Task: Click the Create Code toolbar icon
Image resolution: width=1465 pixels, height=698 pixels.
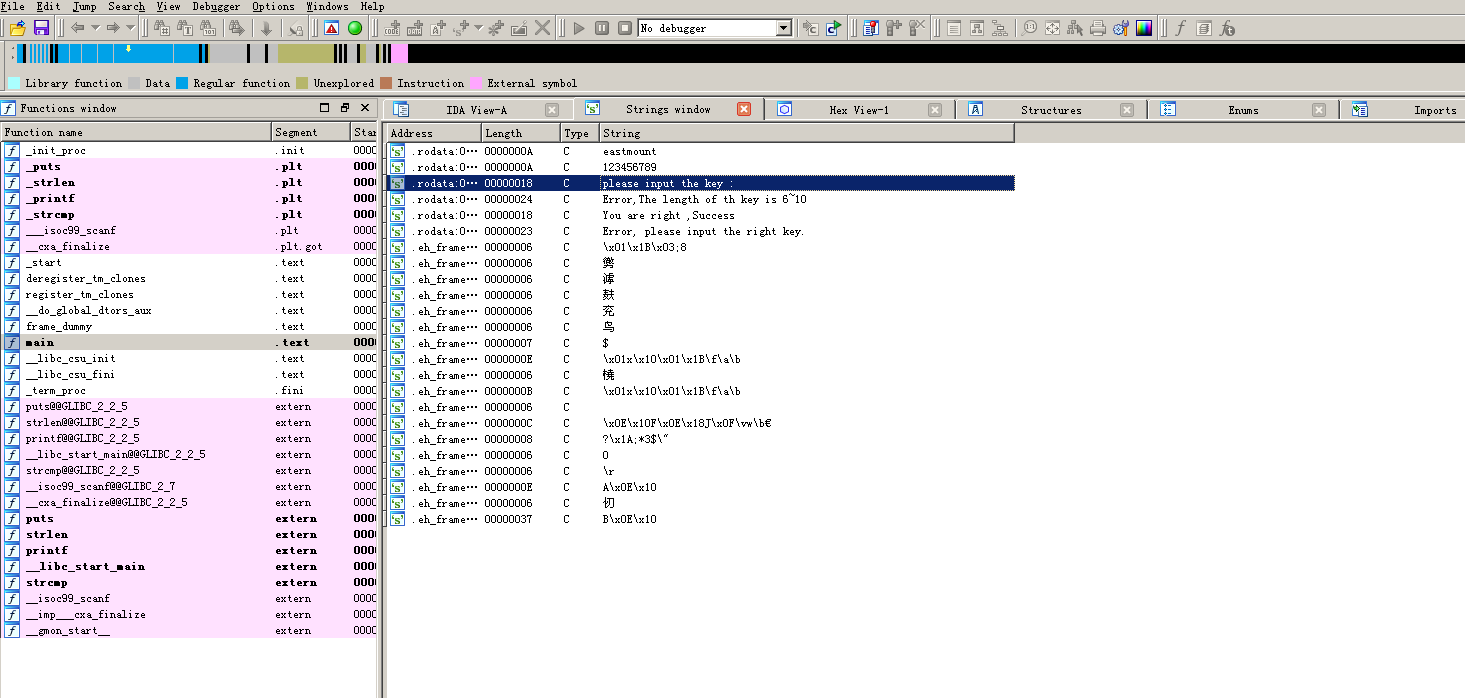Action: (392, 28)
